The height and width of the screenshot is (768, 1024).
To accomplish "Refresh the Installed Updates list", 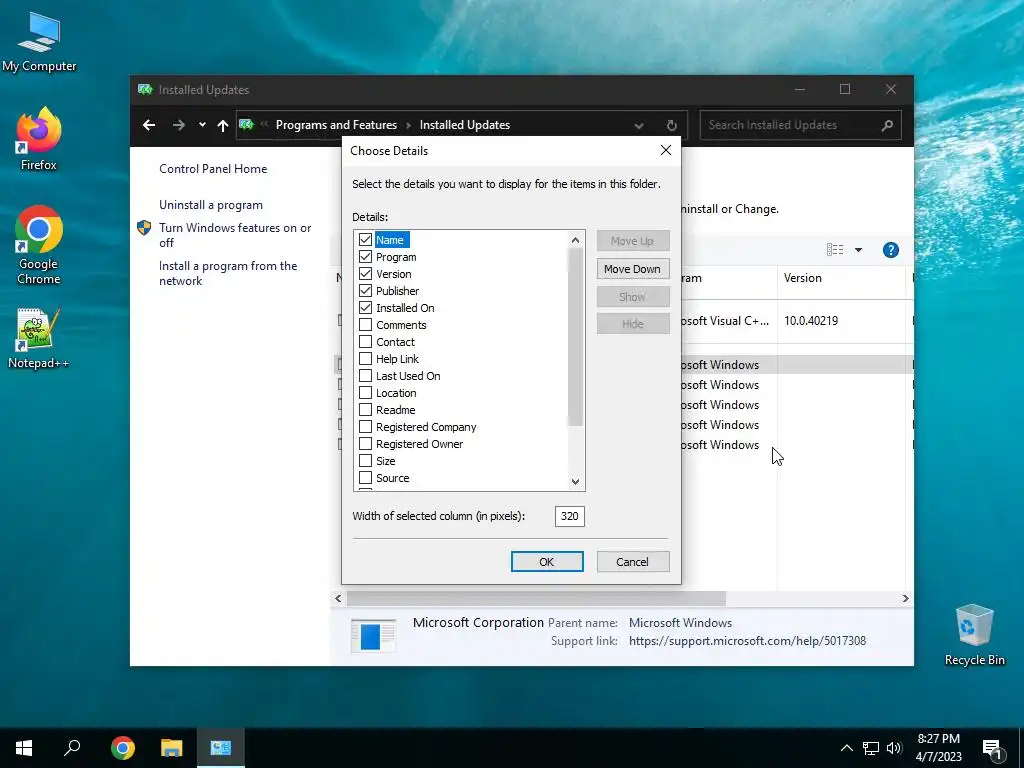I will pyautogui.click(x=671, y=125).
